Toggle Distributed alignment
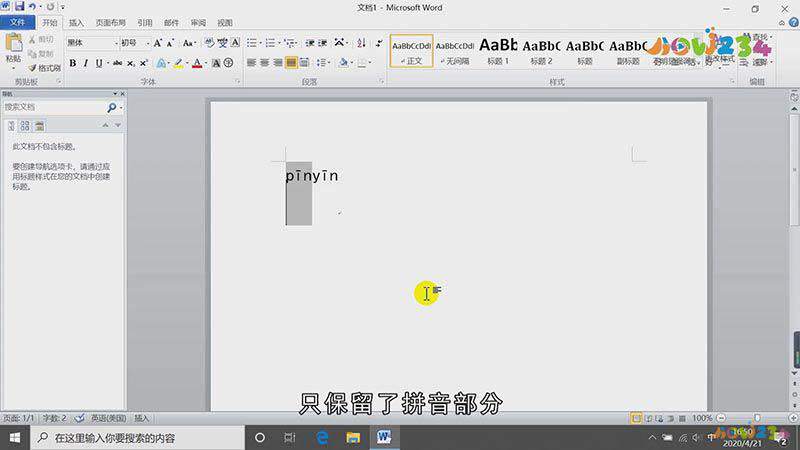 pos(304,63)
